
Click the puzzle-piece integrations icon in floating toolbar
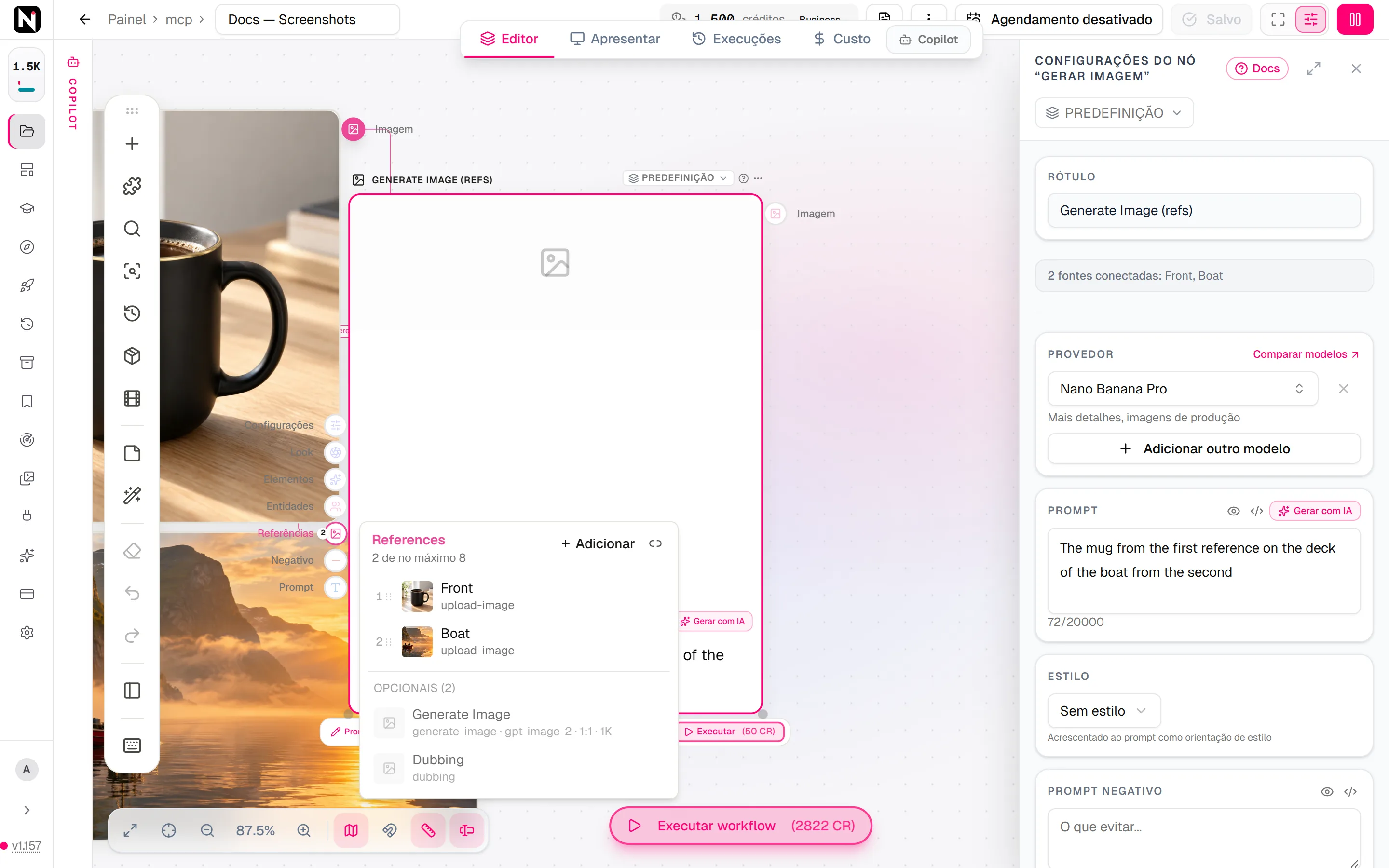132,186
